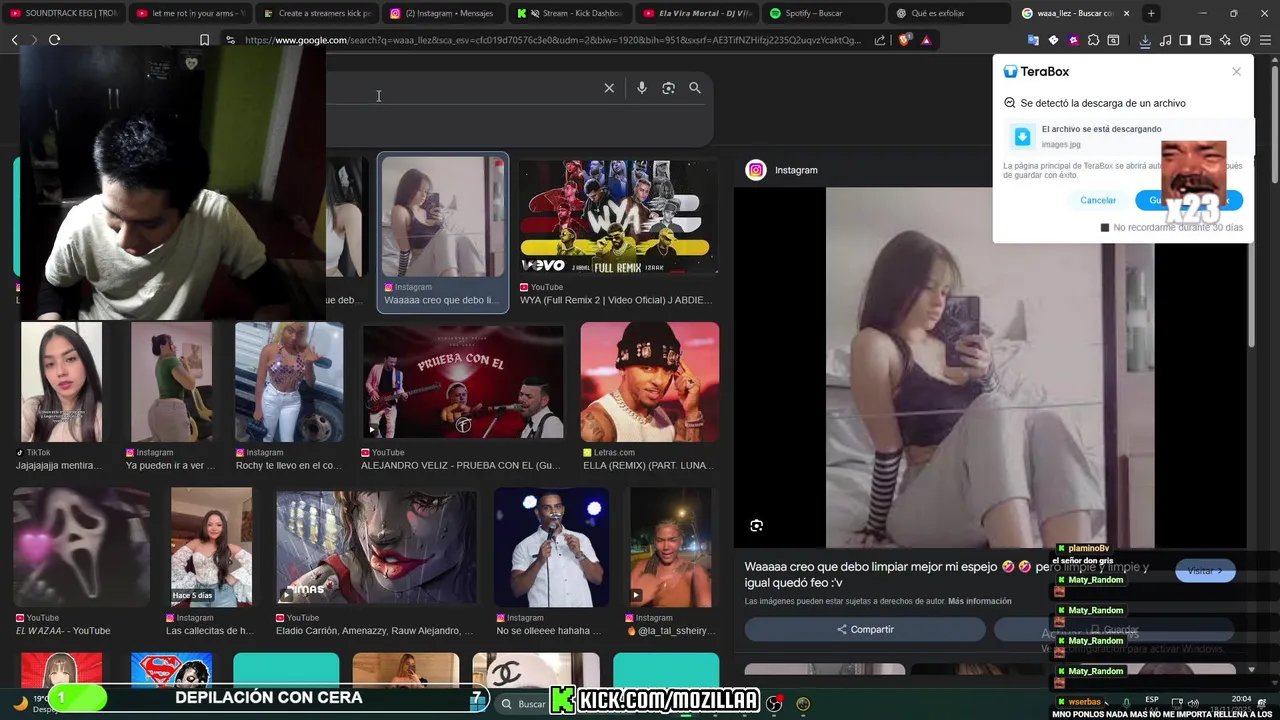The height and width of the screenshot is (720, 1280).
Task: Open the selected Waaaaa creo que debo thumbnail
Action: tap(443, 217)
